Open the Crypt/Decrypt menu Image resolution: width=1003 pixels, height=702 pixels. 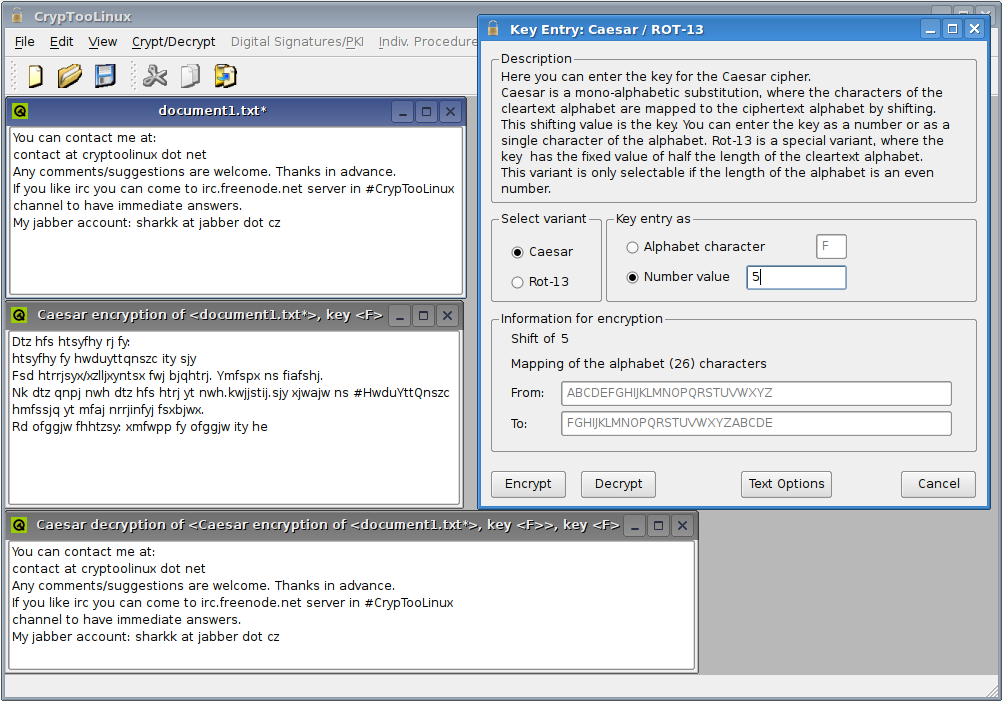(173, 42)
